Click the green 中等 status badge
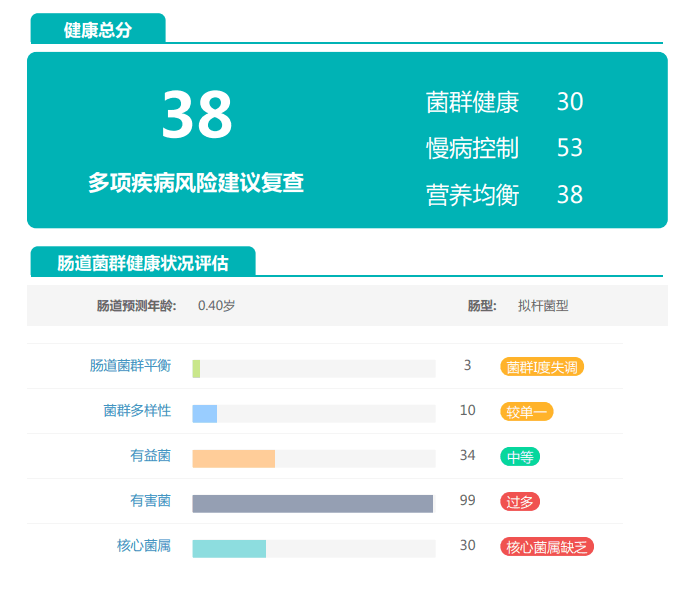Screen dimensions: 697x598 click(520, 457)
